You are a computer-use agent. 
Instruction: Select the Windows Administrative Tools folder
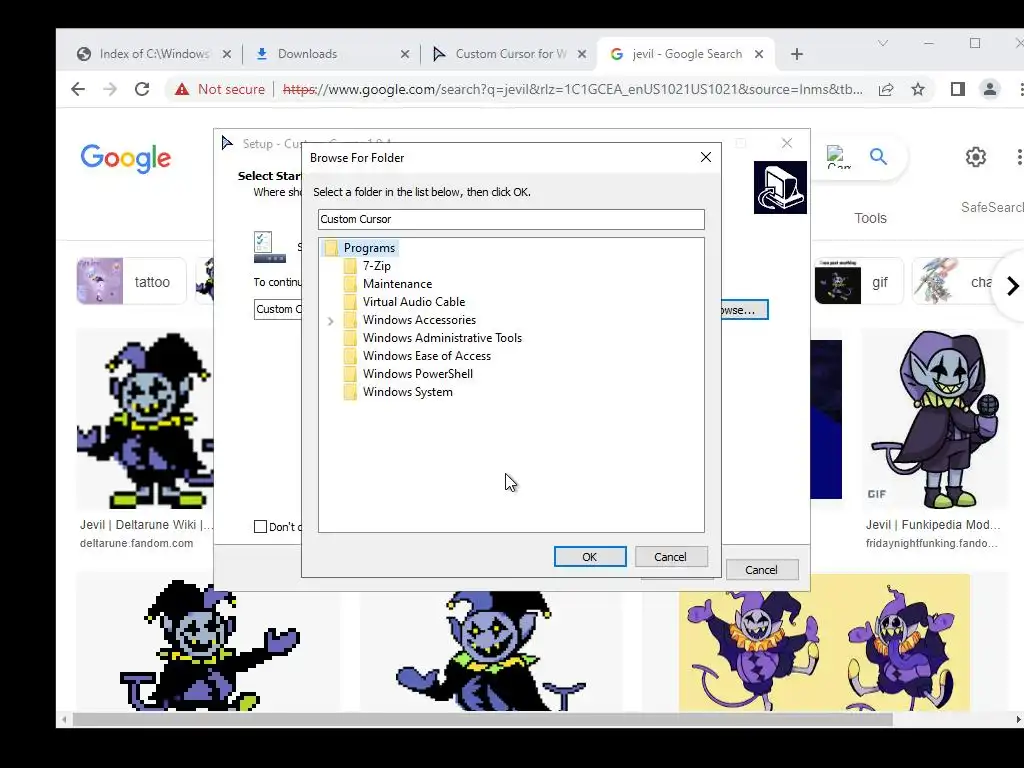[442, 338]
